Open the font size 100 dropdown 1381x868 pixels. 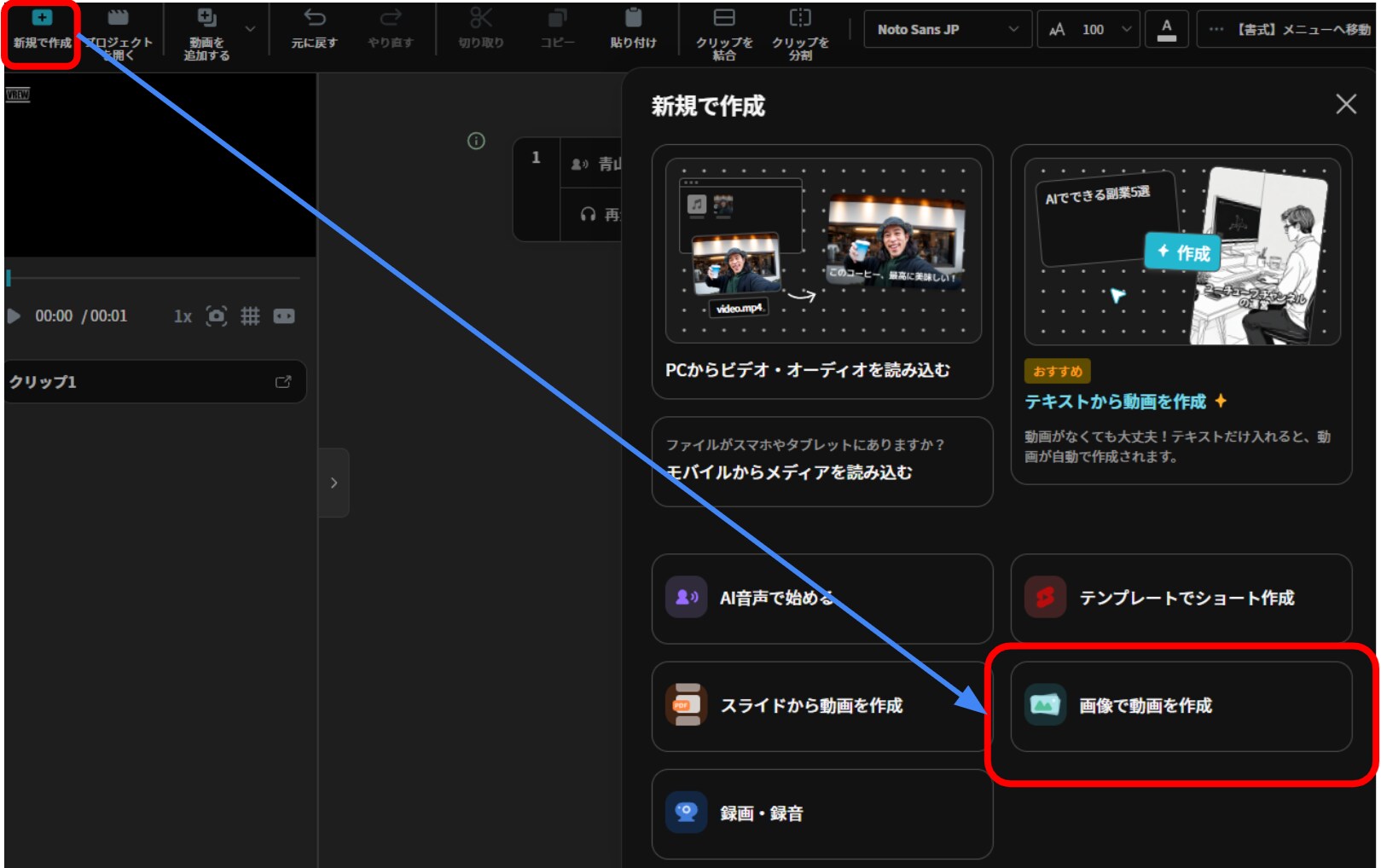pyautogui.click(x=1126, y=29)
